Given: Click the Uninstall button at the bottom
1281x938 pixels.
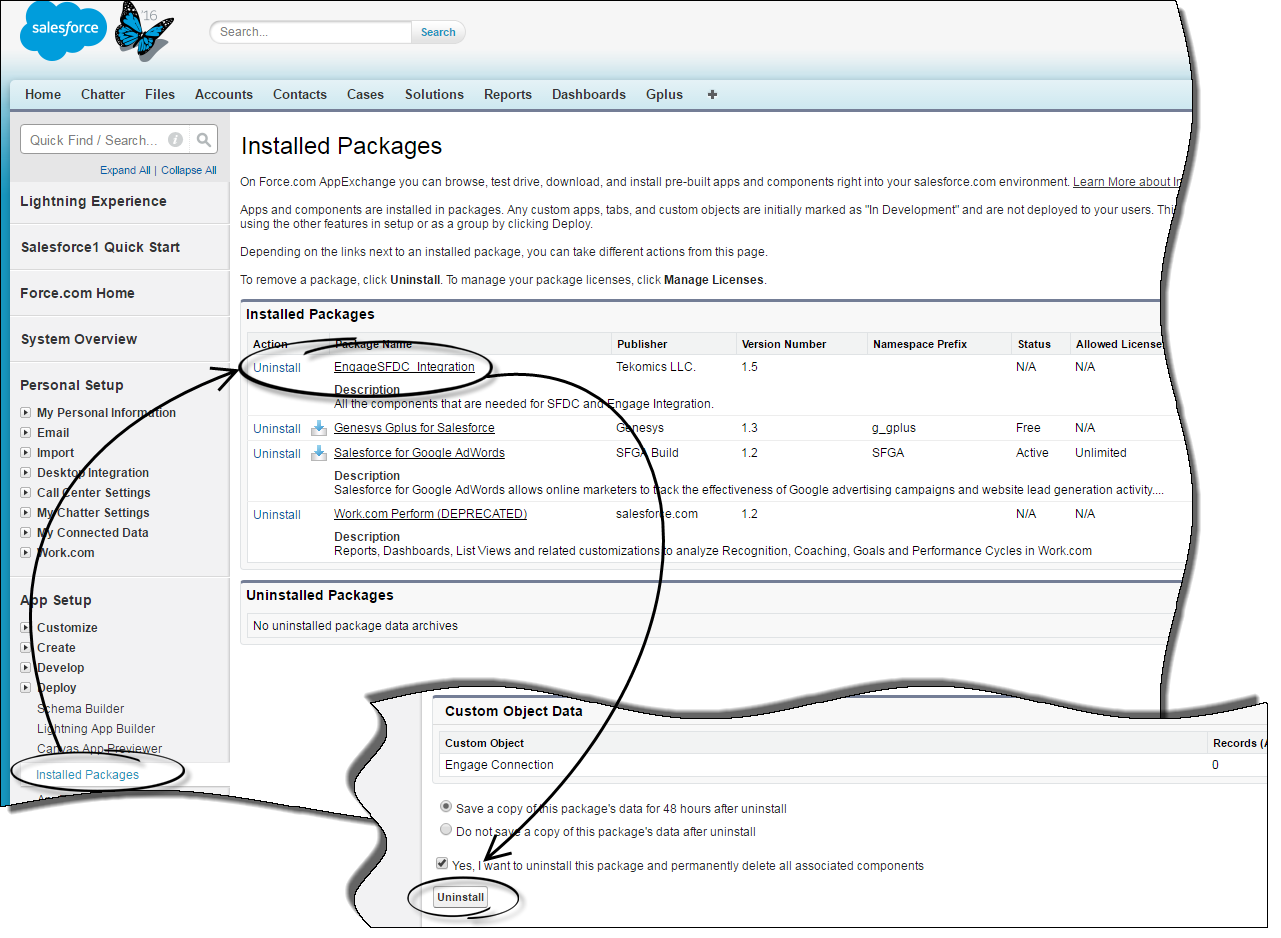Looking at the screenshot, I should [460, 897].
